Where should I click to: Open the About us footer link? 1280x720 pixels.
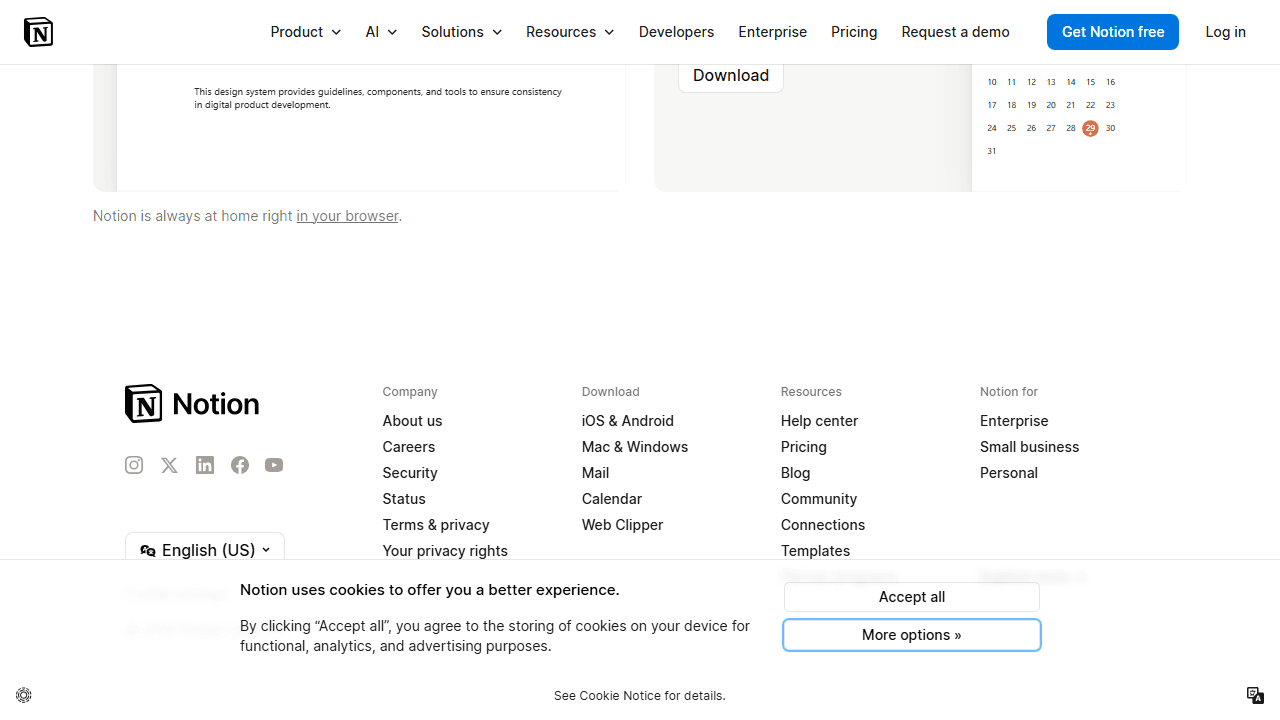click(x=412, y=421)
